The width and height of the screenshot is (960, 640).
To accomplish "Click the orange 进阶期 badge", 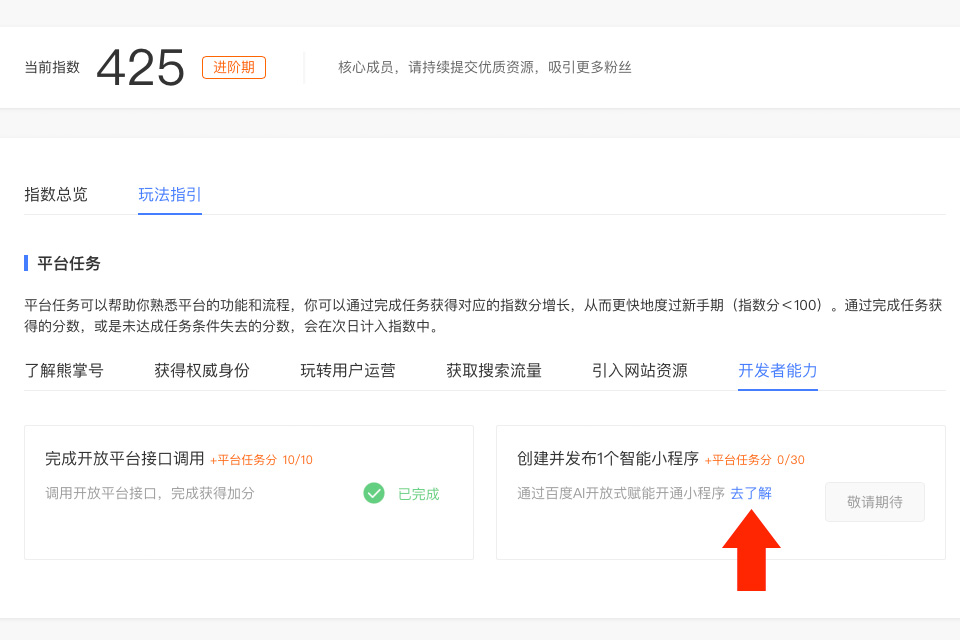I will point(233,67).
